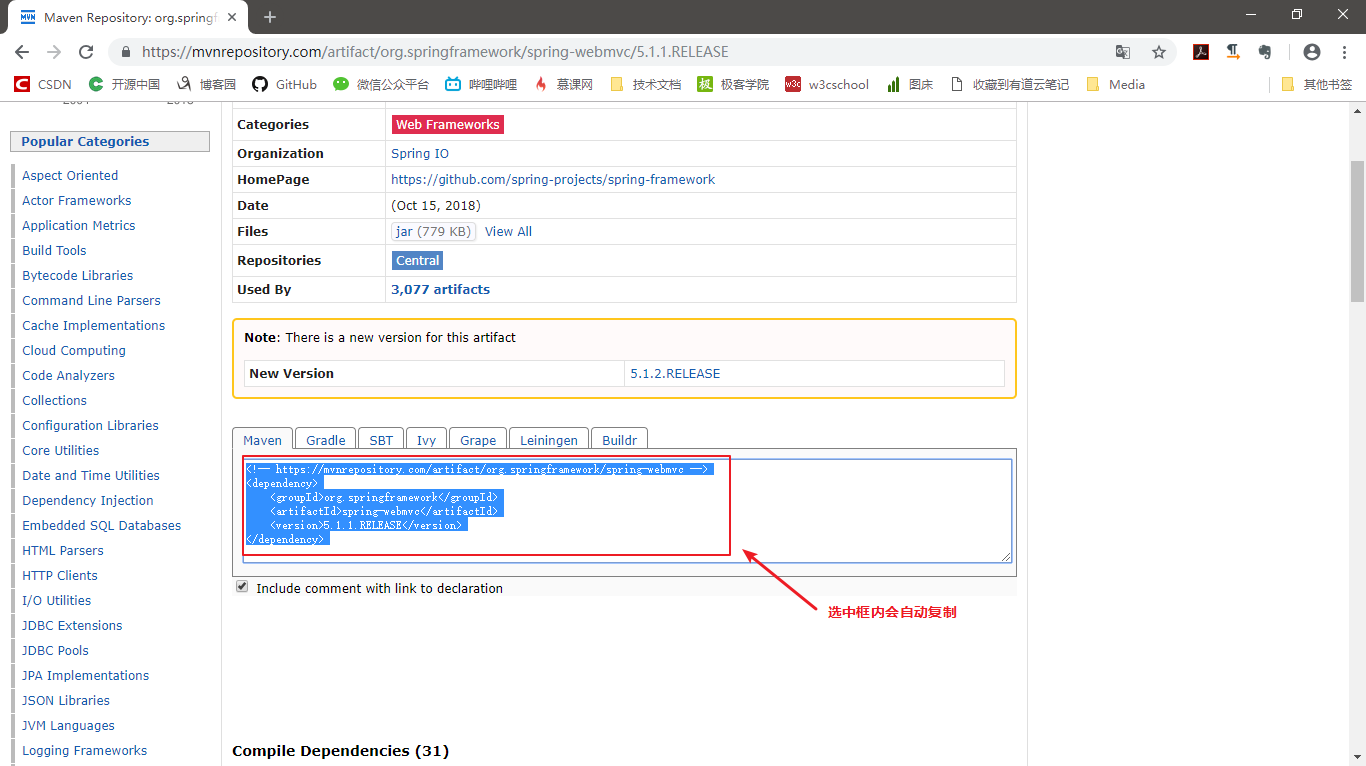1366x766 pixels.
Task: Open new tab with plus button
Action: click(x=270, y=16)
